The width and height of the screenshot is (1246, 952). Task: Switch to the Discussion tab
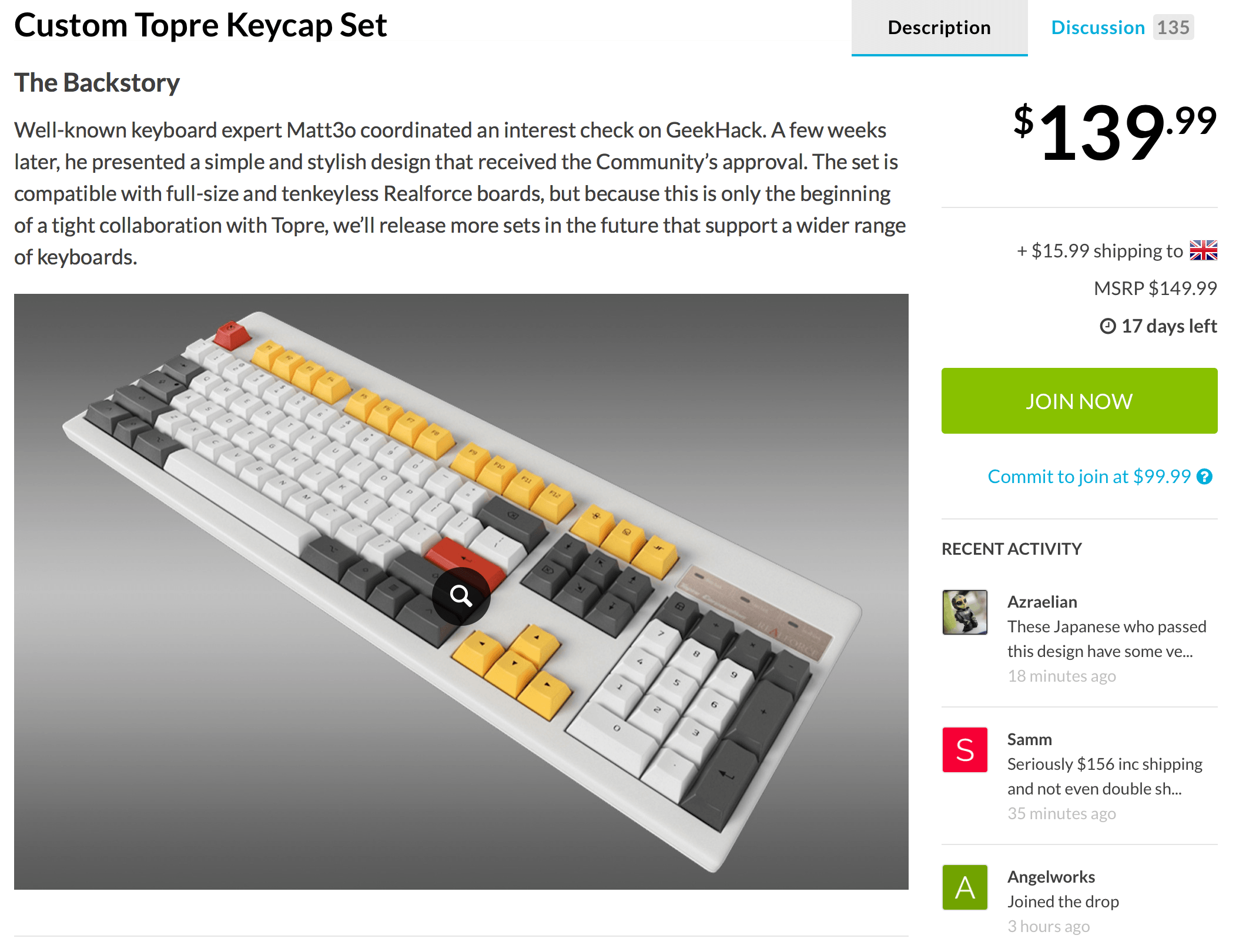click(x=1097, y=27)
